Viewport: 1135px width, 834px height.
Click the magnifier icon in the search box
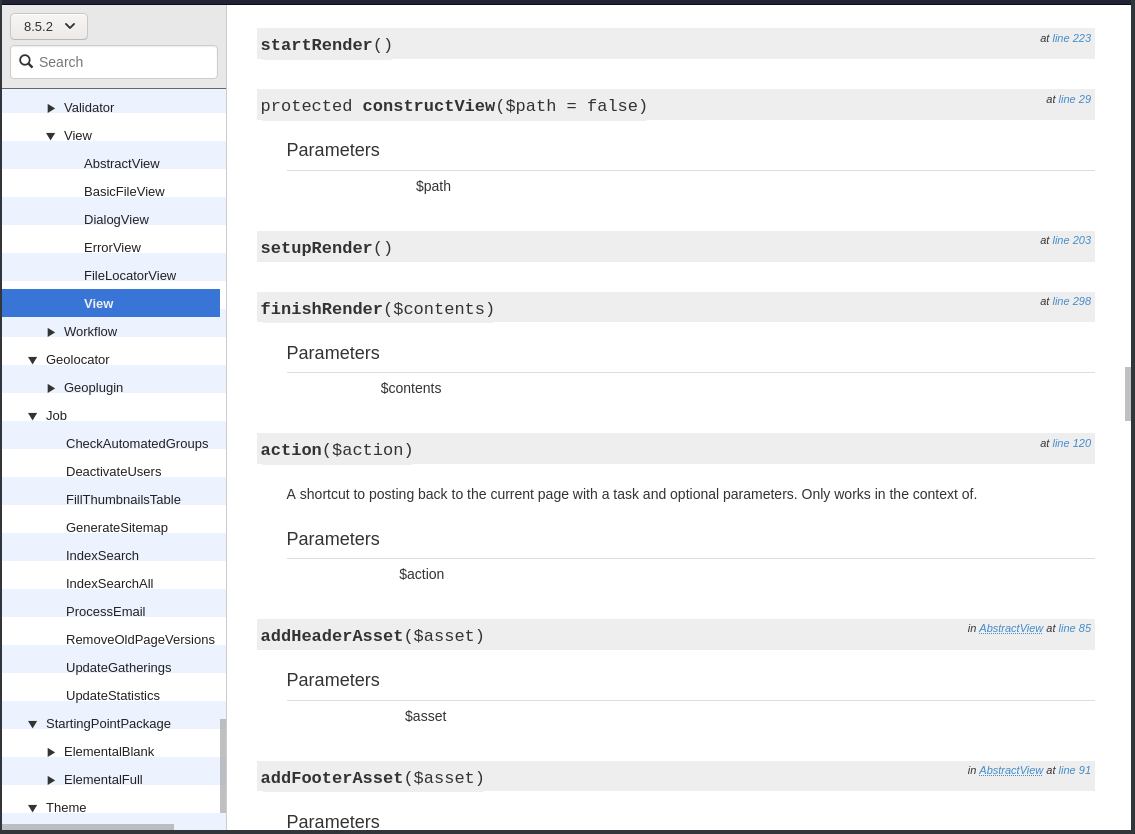coord(26,62)
